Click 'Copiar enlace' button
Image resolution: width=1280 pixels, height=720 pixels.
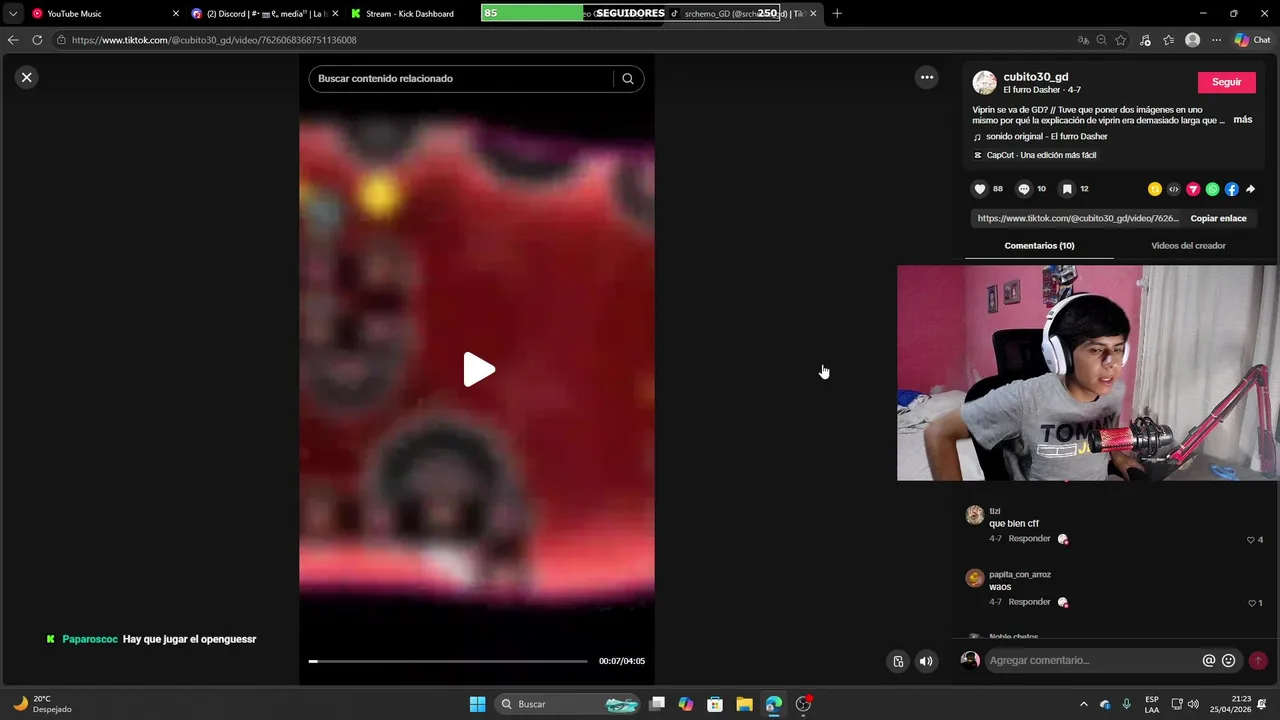[1218, 218]
